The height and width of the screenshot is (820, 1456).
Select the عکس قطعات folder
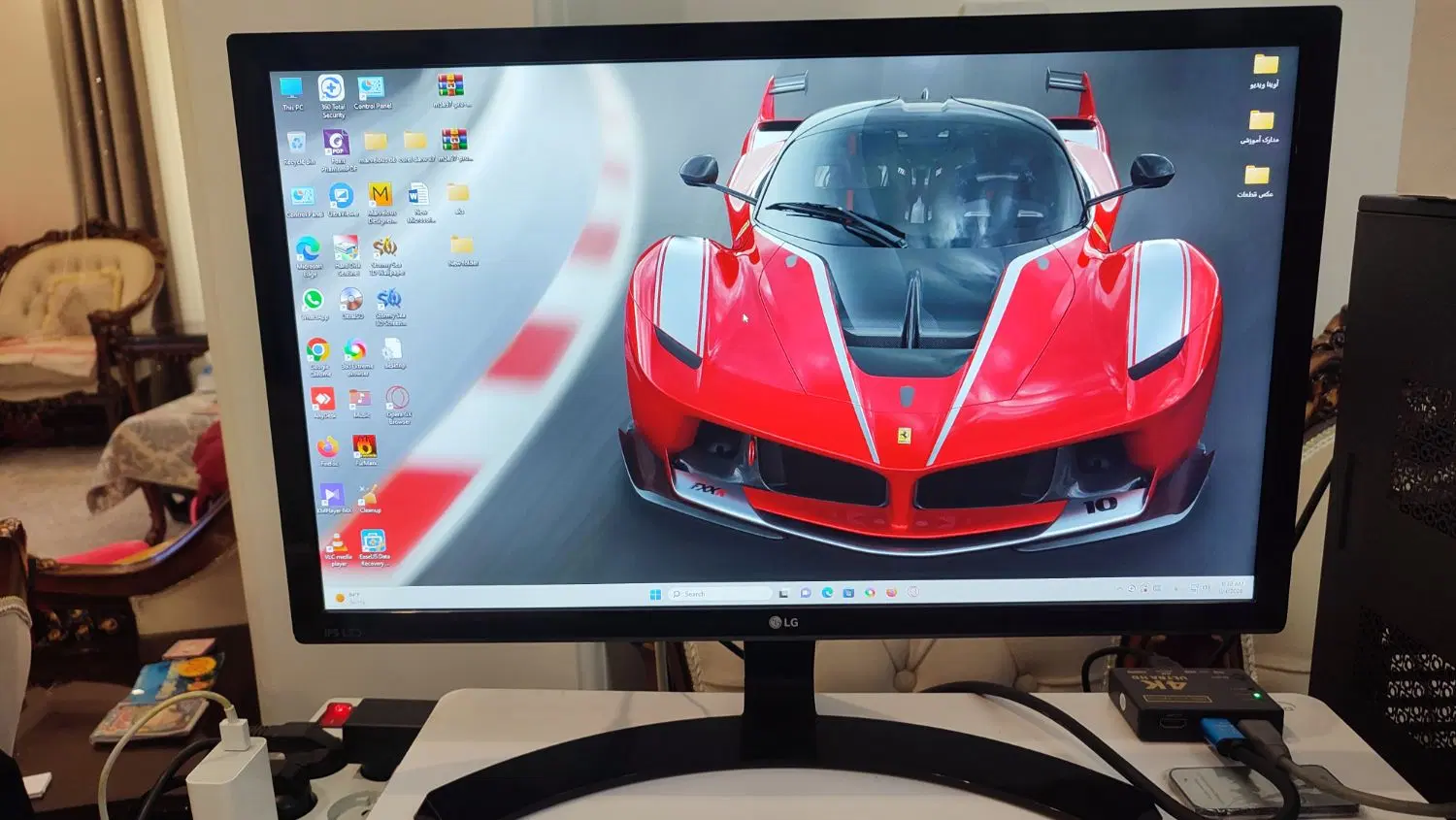coord(1256,181)
